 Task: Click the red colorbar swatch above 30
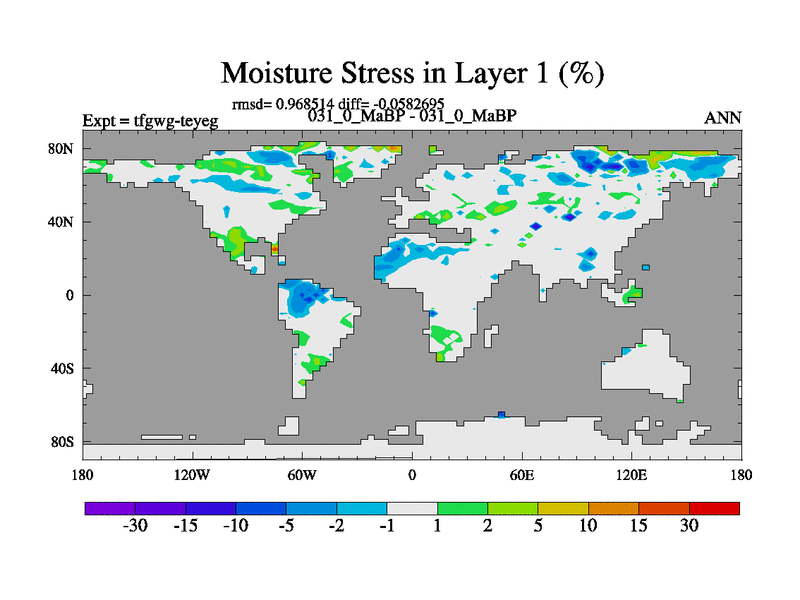[714, 508]
